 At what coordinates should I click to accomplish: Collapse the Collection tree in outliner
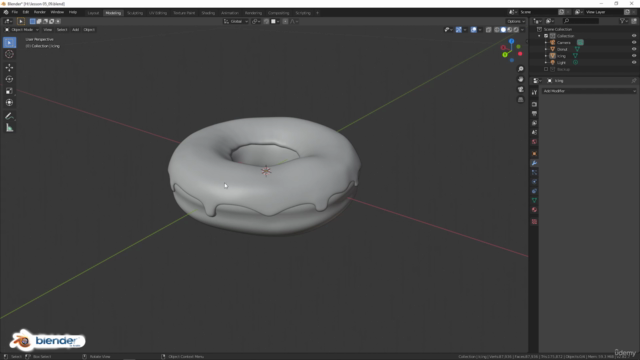(540, 36)
